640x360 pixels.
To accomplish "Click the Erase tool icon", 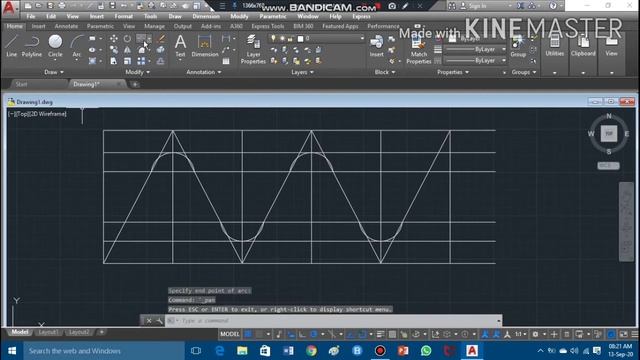I will coord(161,39).
